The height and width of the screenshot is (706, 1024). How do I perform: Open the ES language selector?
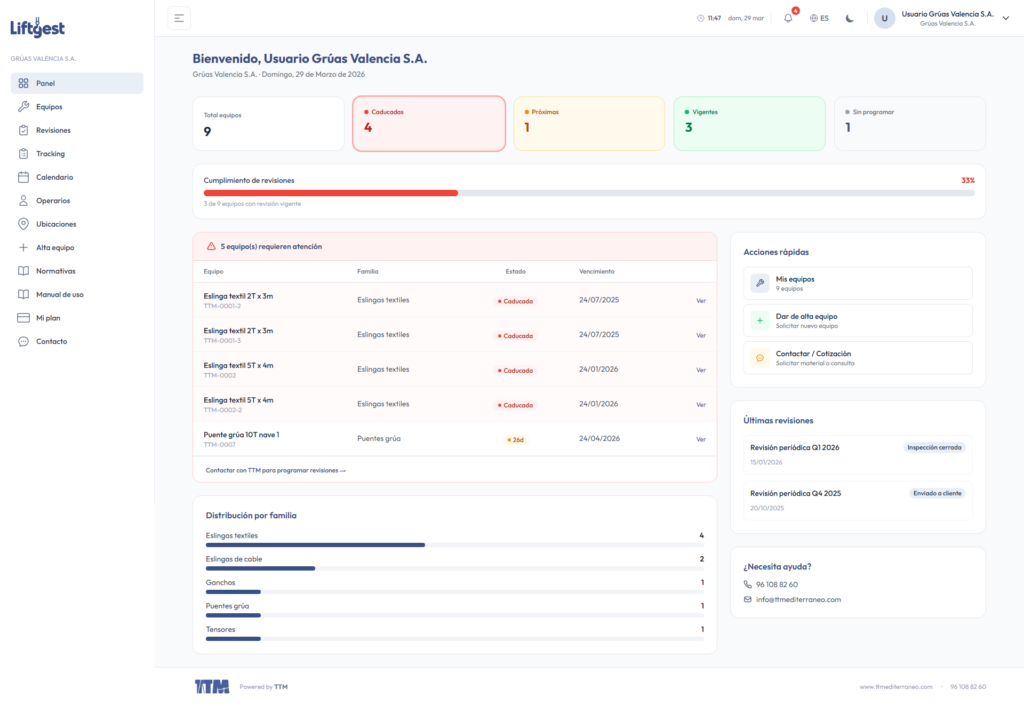pos(819,18)
